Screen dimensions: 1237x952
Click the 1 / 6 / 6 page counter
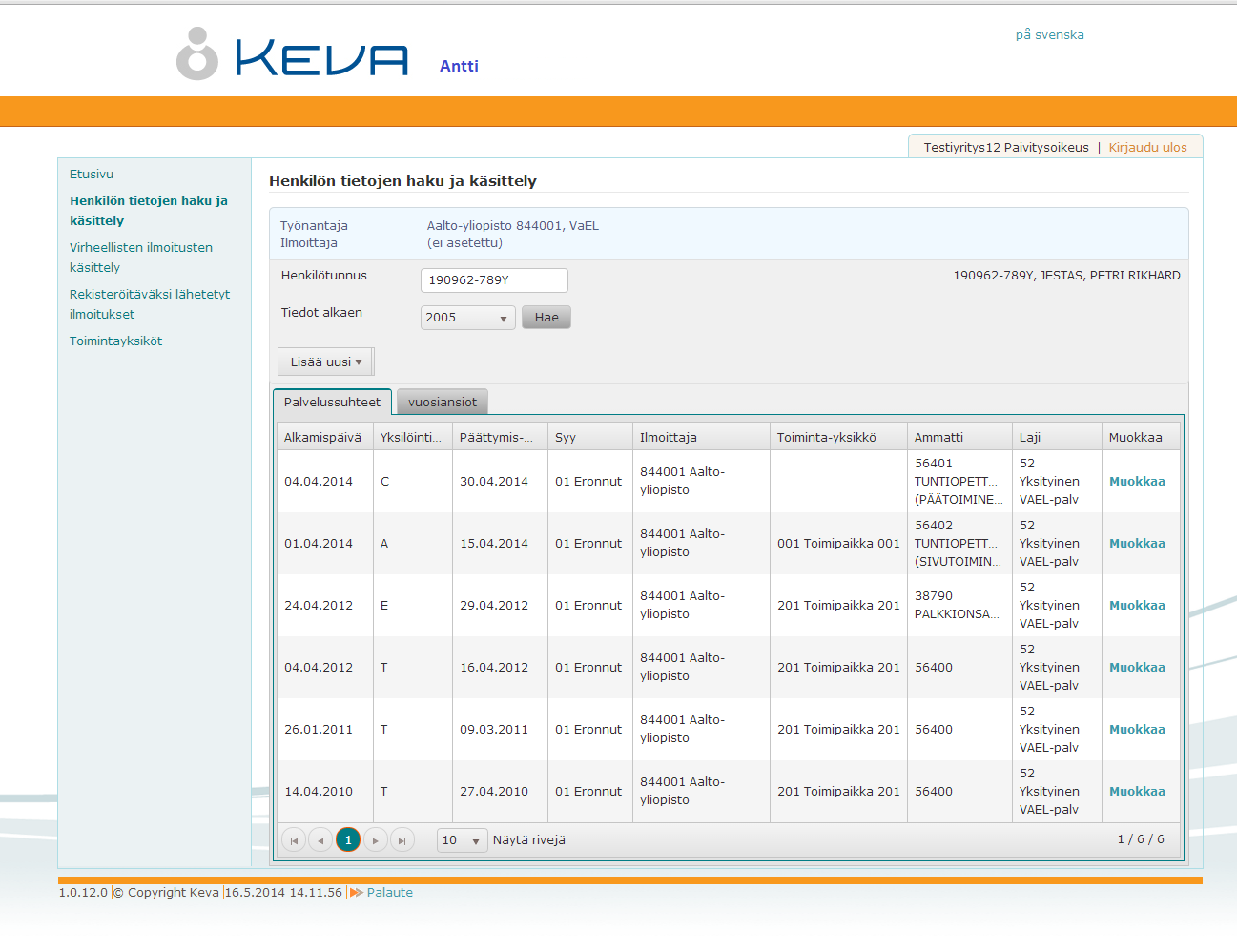tap(1141, 839)
